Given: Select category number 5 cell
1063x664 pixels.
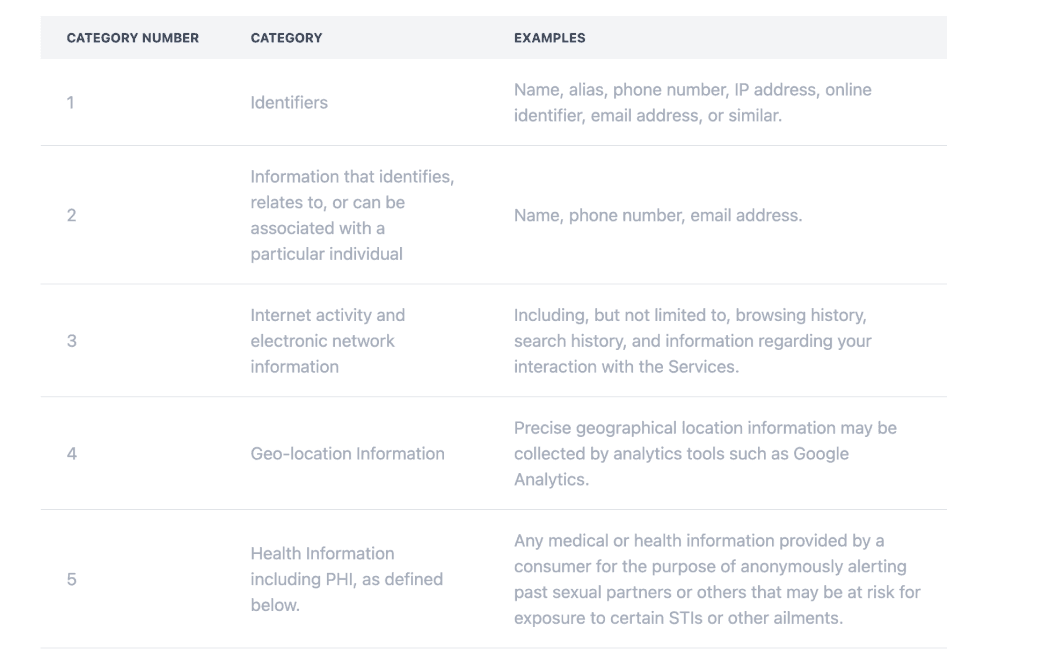Looking at the screenshot, I should [x=71, y=580].
